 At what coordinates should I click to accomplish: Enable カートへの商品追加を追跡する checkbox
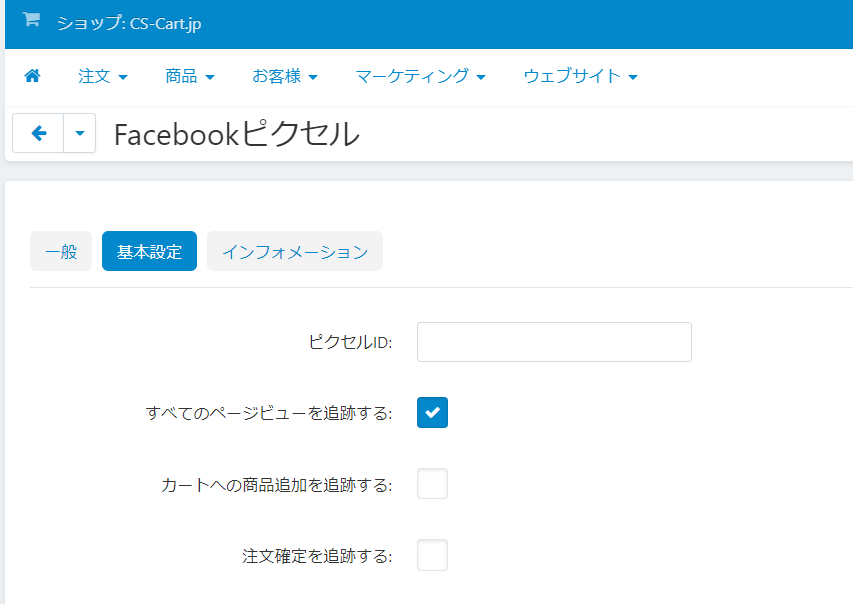pyautogui.click(x=432, y=484)
